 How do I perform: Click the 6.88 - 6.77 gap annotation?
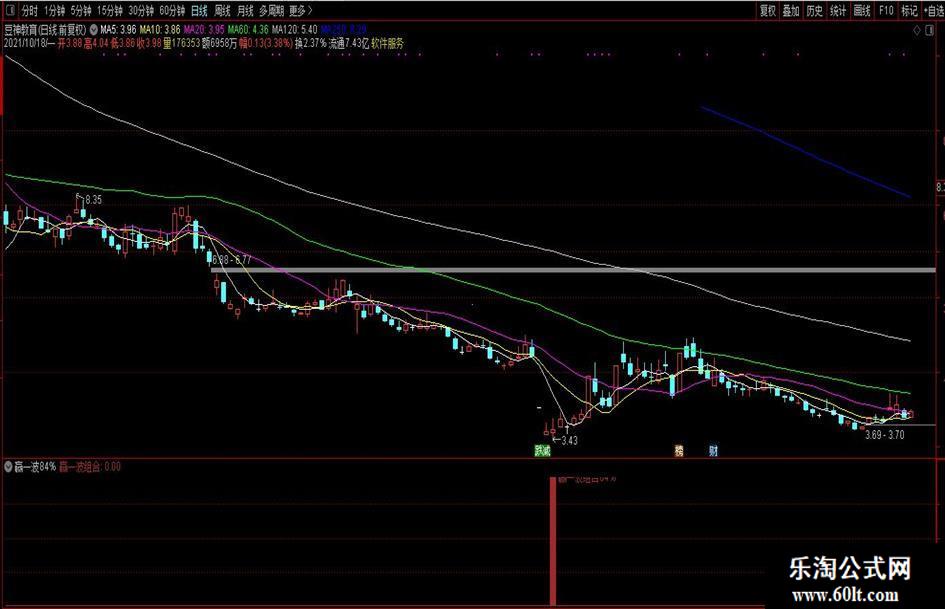click(232, 260)
